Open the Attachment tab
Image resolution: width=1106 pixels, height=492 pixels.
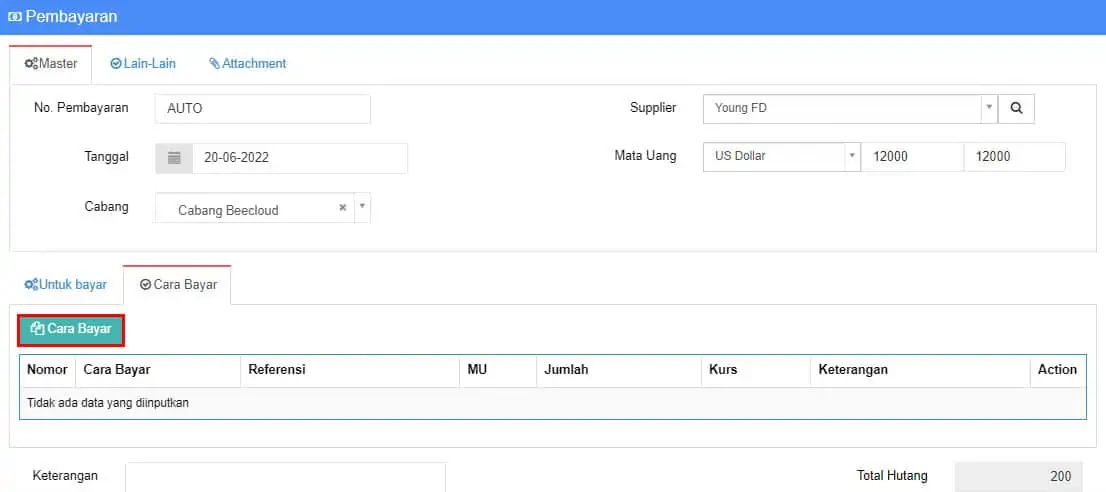tap(248, 63)
